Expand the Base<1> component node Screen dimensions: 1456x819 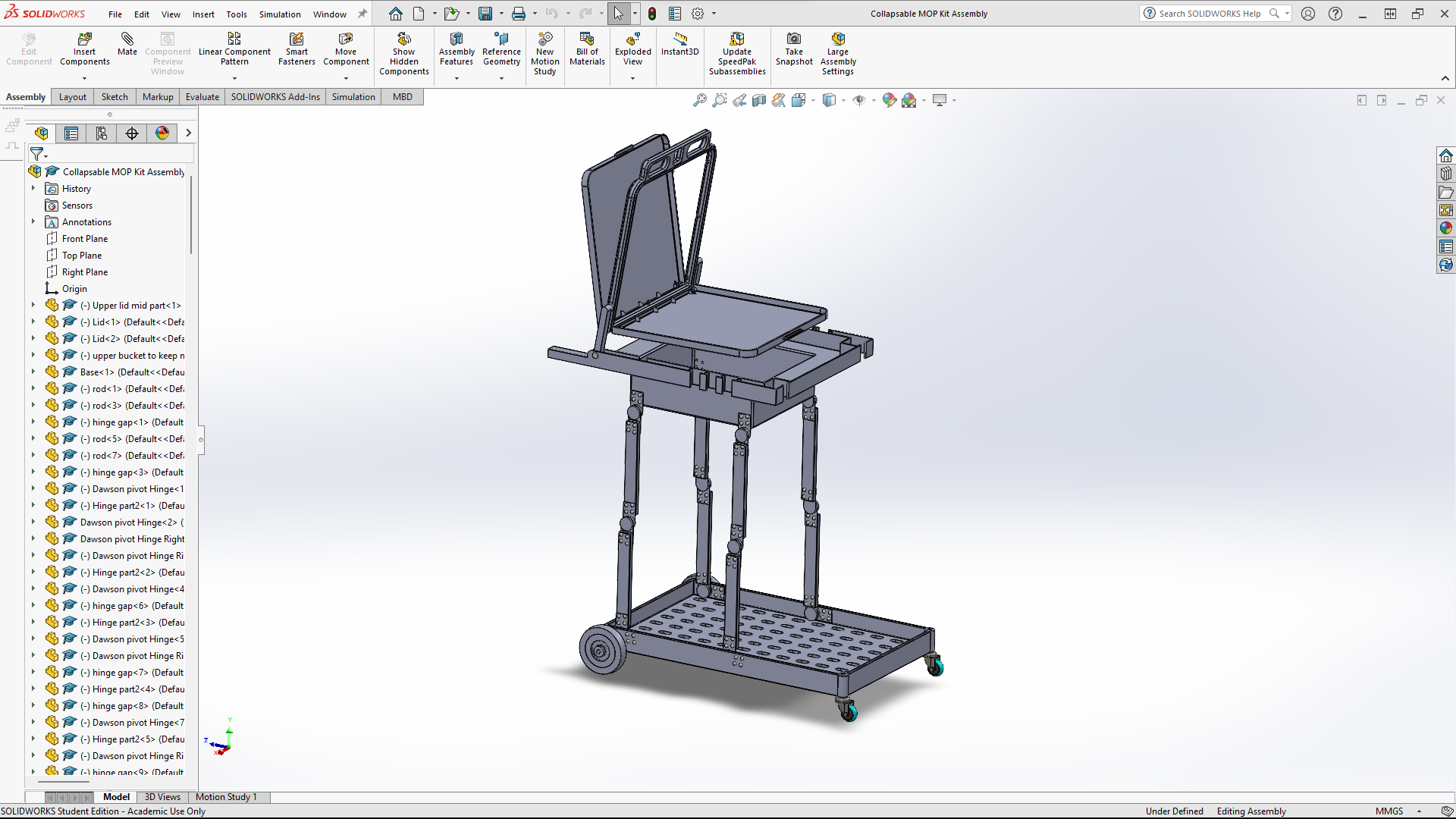pos(33,372)
